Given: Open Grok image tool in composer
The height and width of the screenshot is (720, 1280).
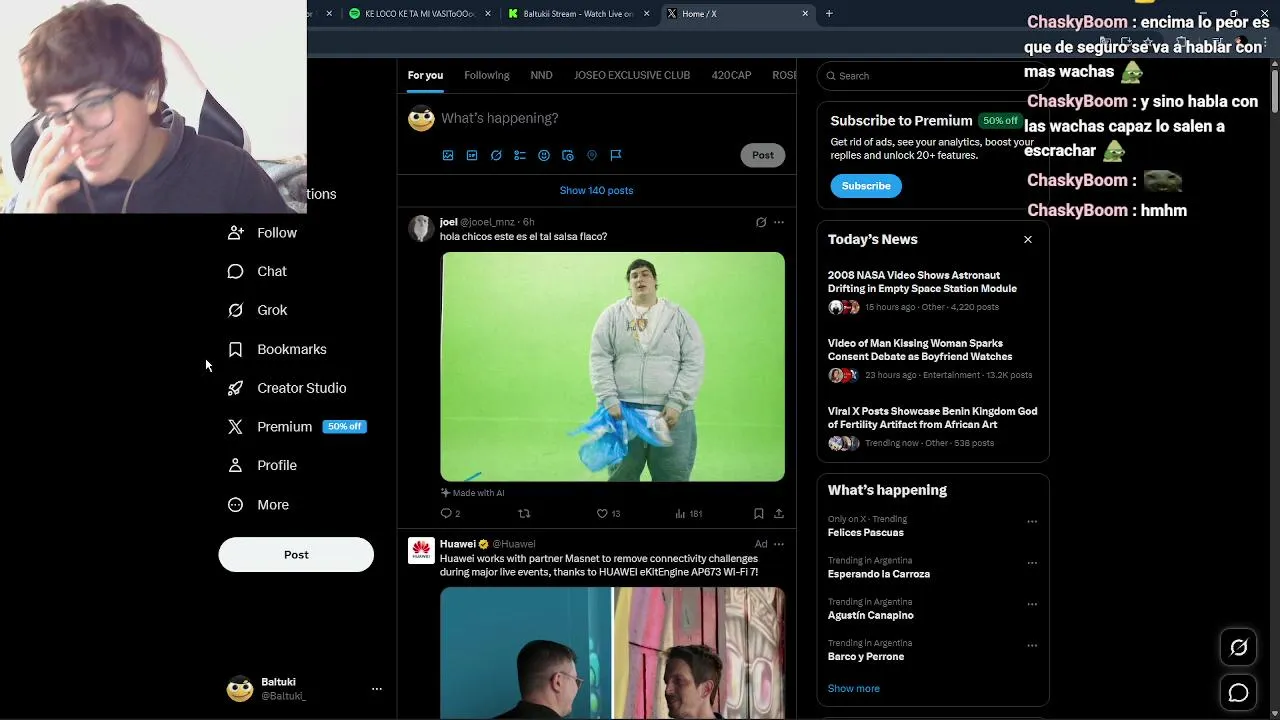Looking at the screenshot, I should point(496,155).
